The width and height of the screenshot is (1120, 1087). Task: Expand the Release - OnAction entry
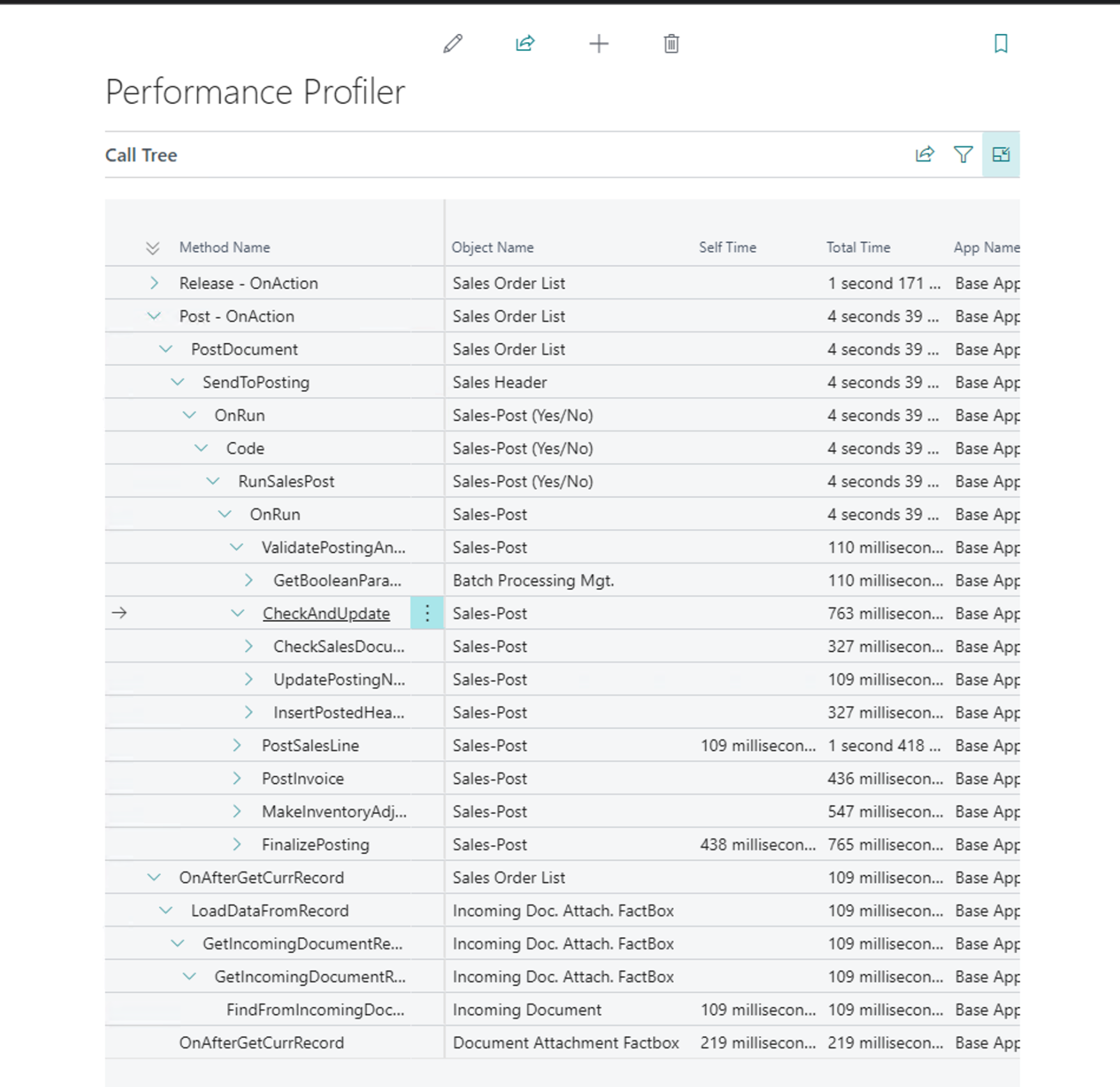click(153, 283)
